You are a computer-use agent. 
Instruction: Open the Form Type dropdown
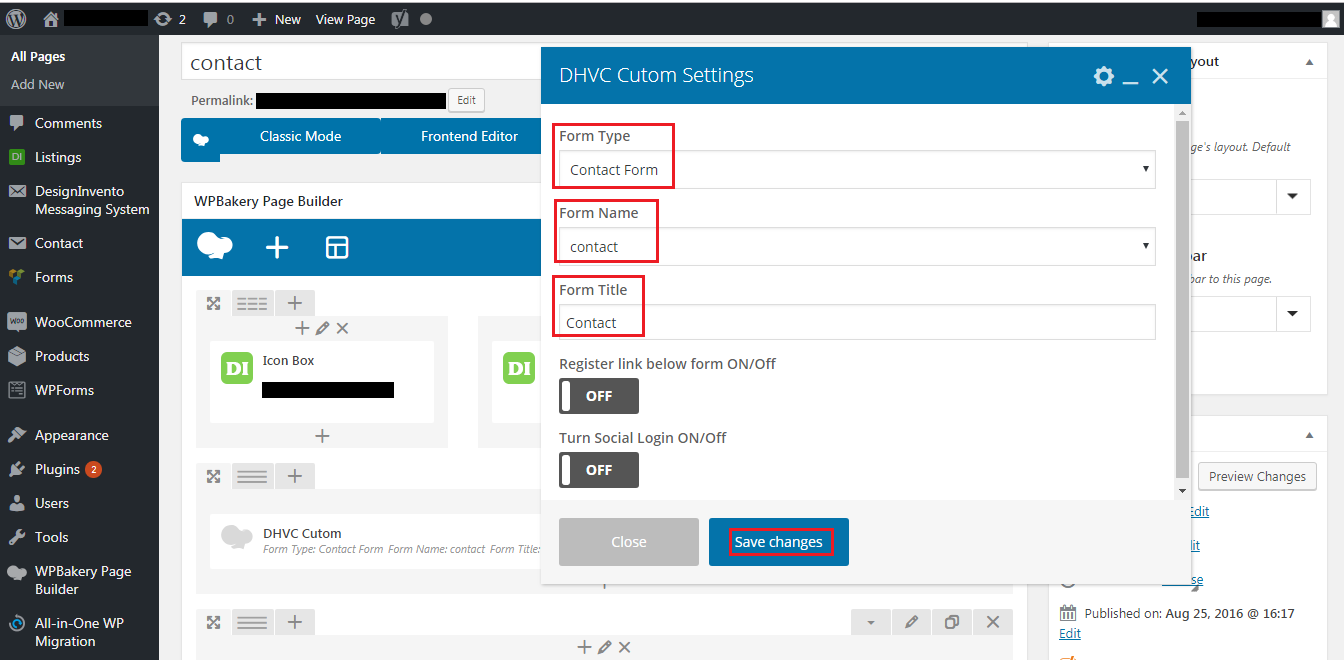click(857, 169)
